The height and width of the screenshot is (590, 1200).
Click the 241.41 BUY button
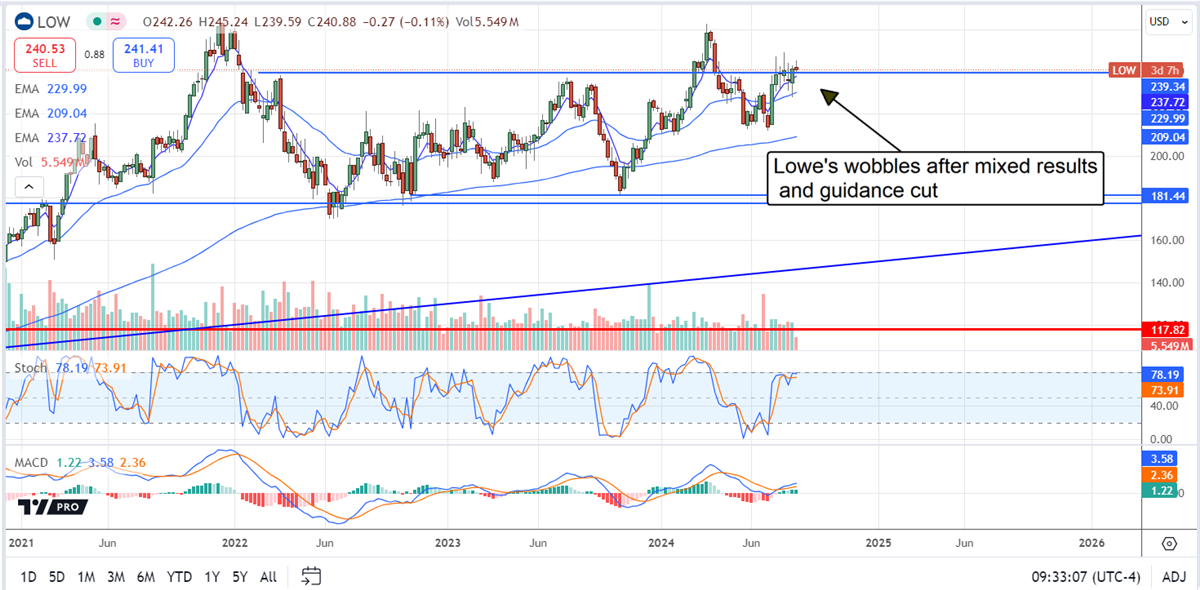(144, 54)
